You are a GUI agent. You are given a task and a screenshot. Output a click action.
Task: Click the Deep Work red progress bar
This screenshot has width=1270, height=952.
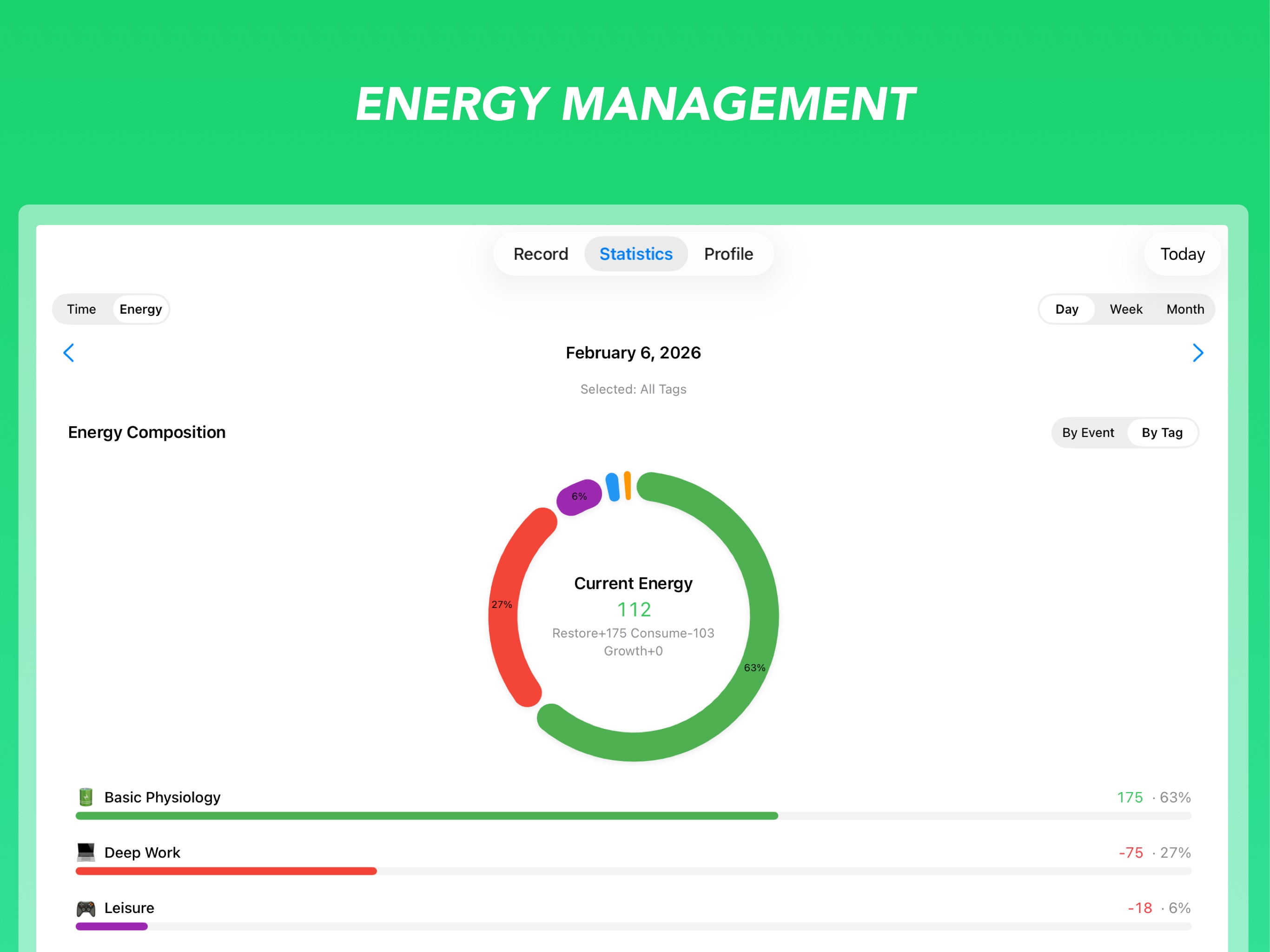226,871
